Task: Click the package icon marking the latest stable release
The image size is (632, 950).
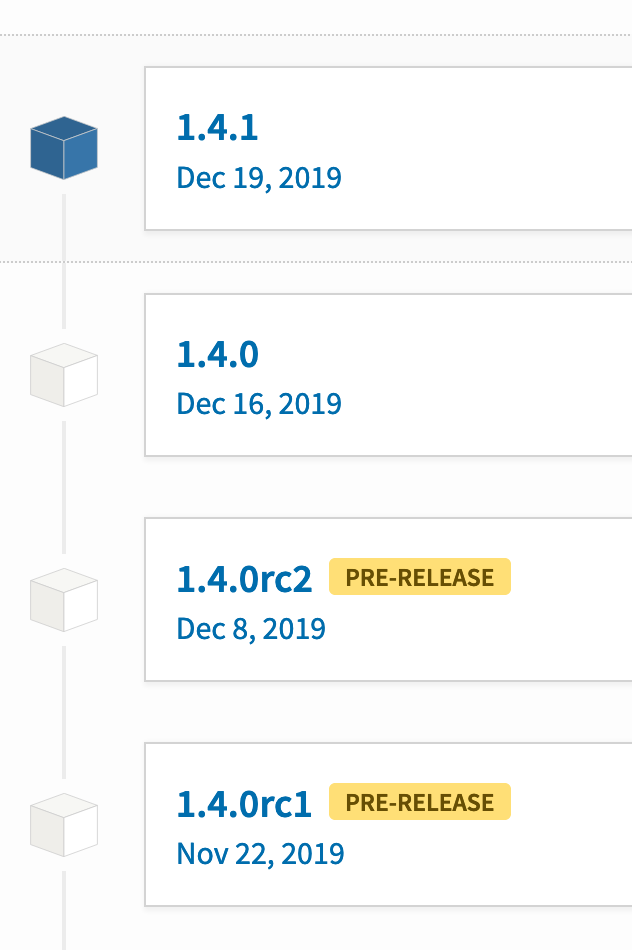Action: [63, 147]
